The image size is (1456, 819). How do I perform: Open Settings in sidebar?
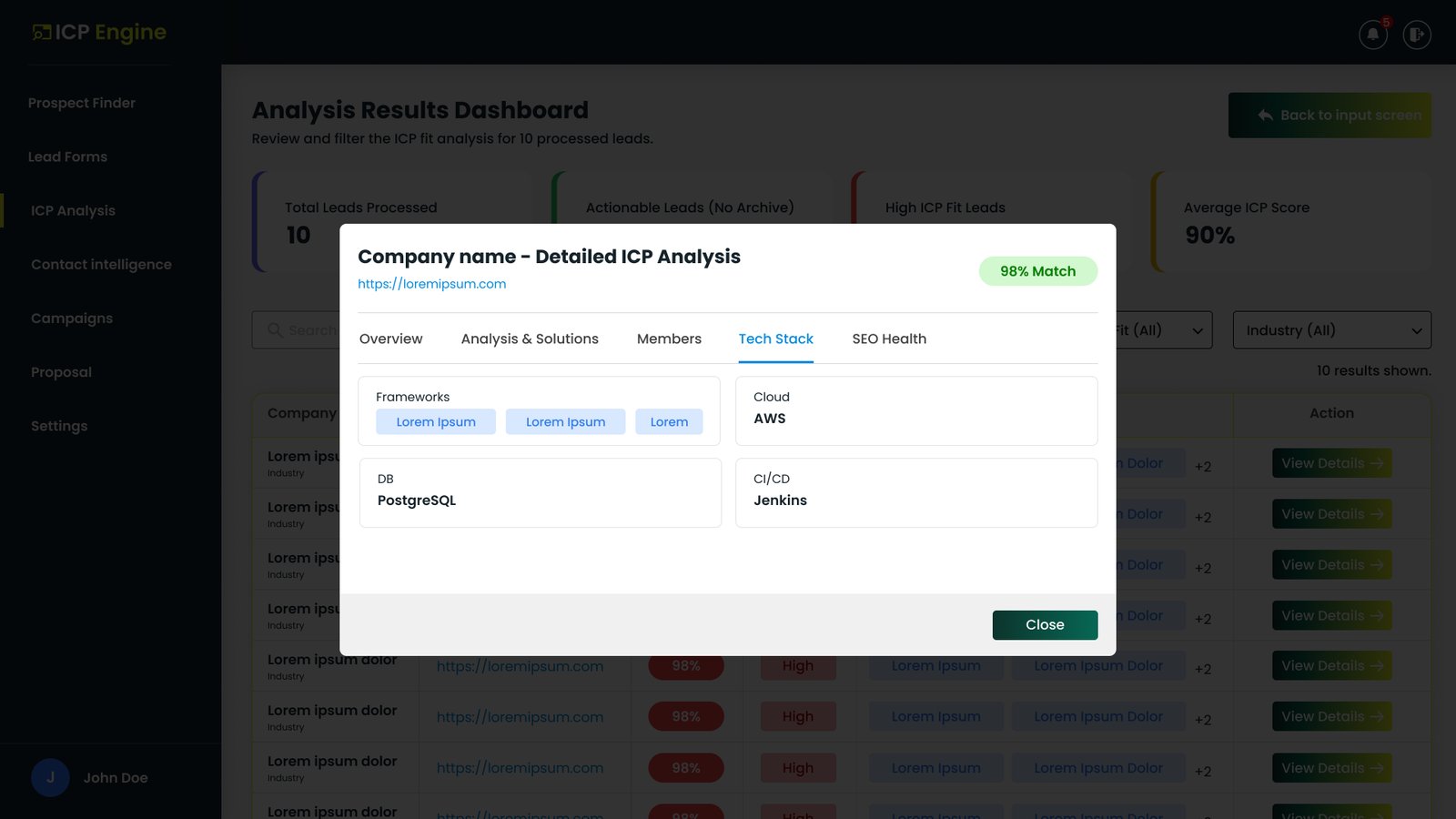pos(59,425)
